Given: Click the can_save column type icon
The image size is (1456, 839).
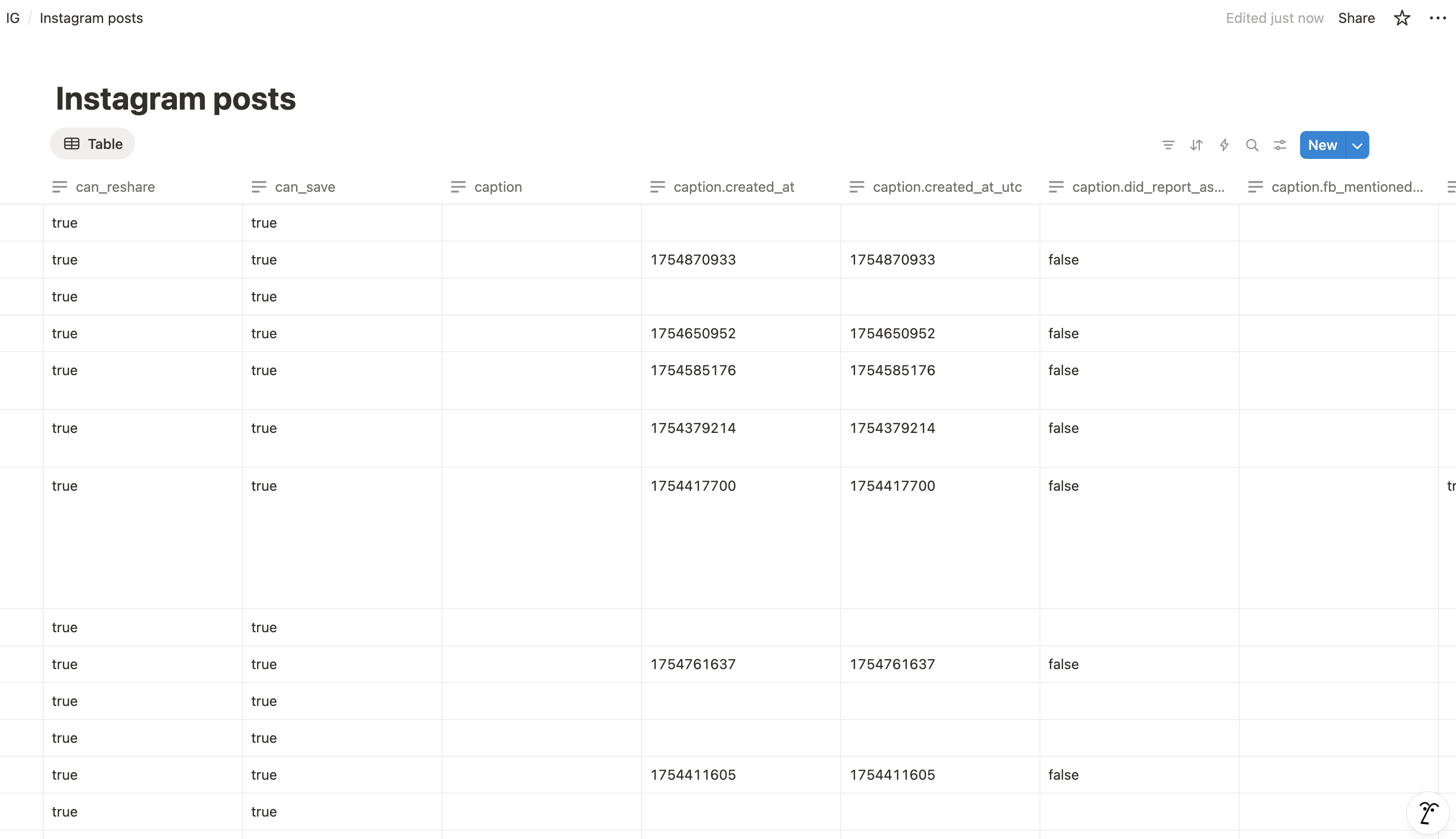Looking at the screenshot, I should pyautogui.click(x=259, y=187).
